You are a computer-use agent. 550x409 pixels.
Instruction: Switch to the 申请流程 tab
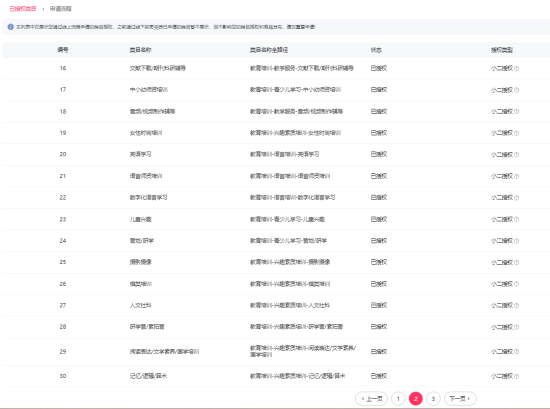tap(60, 9)
